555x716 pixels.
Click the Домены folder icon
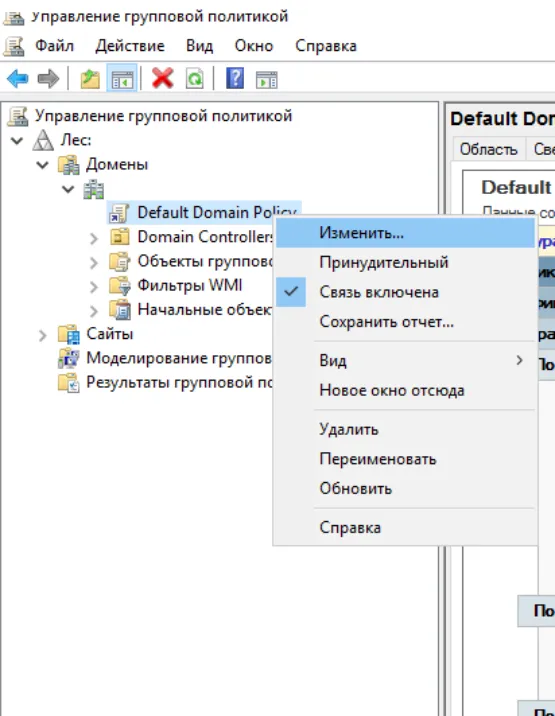pyautogui.click(x=69, y=164)
